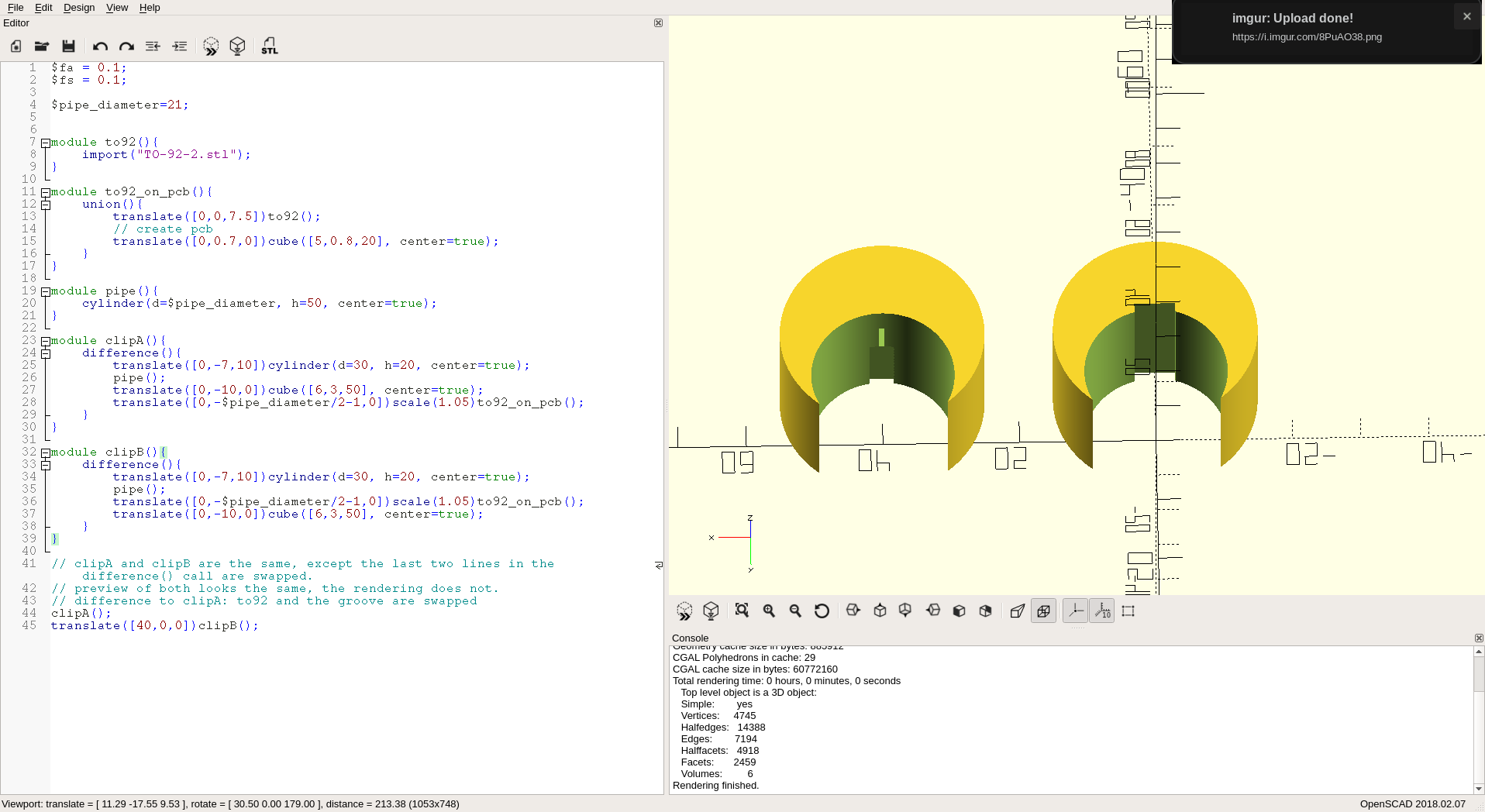The image size is (1485, 812).
Task: Dismiss the imgur upload notification
Action: pyautogui.click(x=1466, y=15)
